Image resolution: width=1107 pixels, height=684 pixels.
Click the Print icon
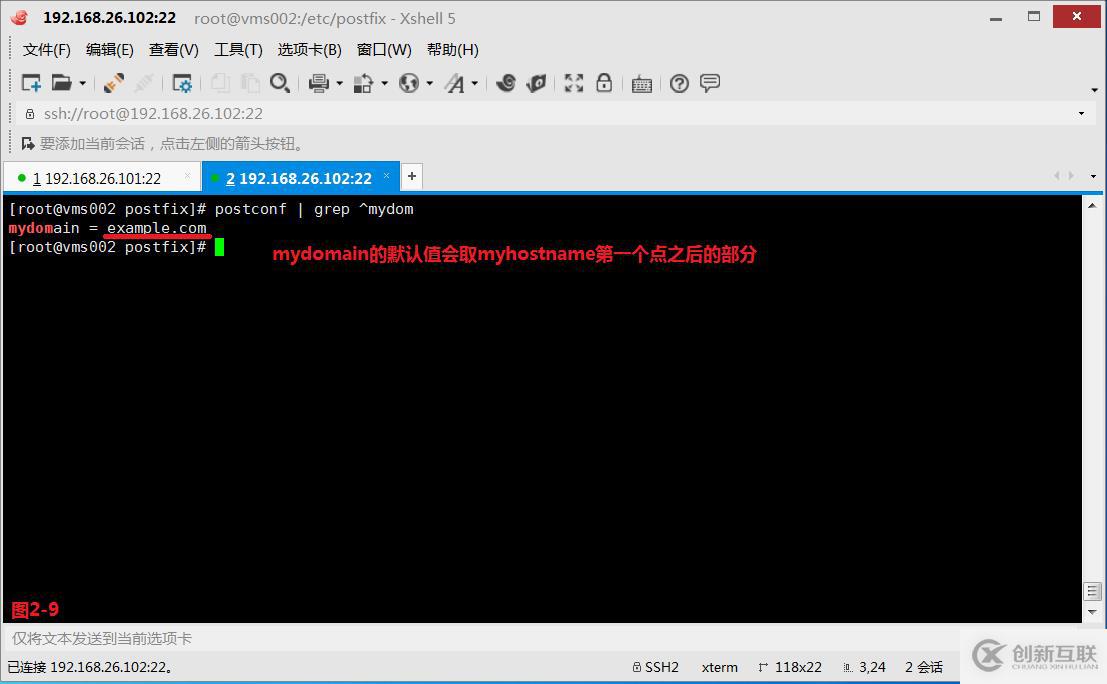click(318, 83)
